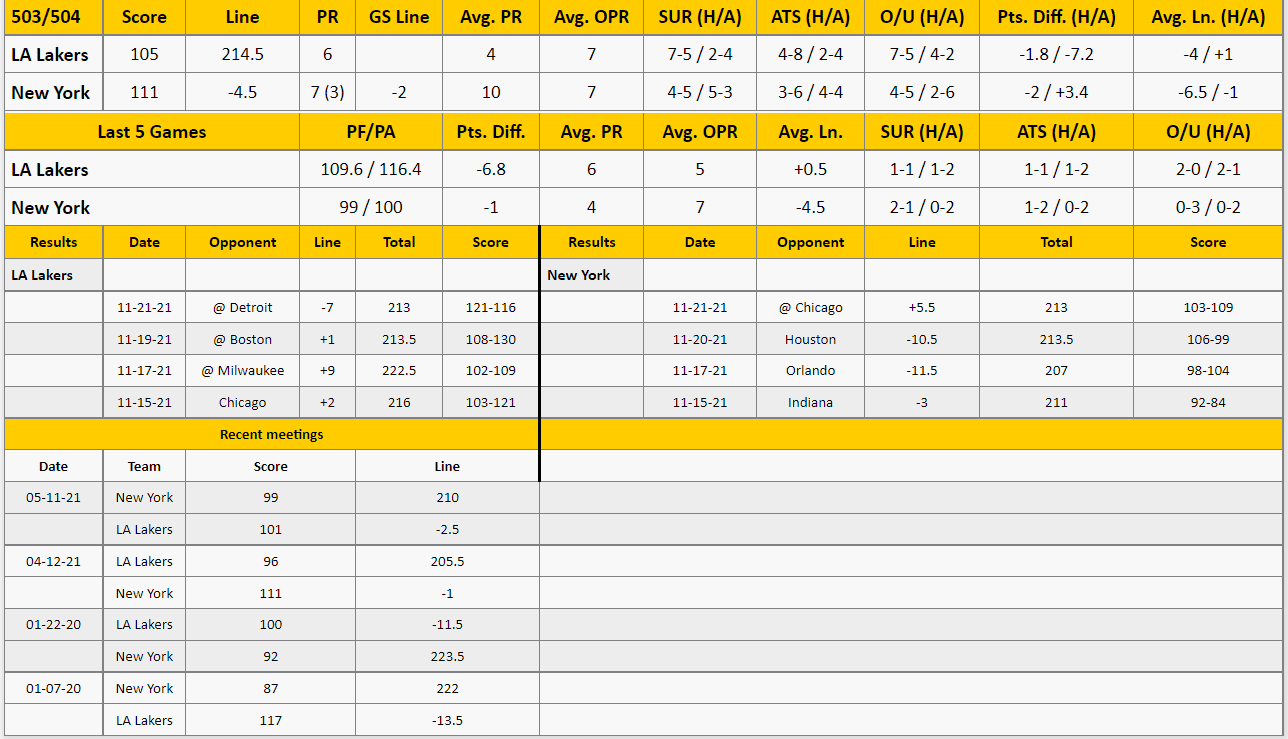
Task: Click the recent meeting score 87
Action: [x=270, y=688]
